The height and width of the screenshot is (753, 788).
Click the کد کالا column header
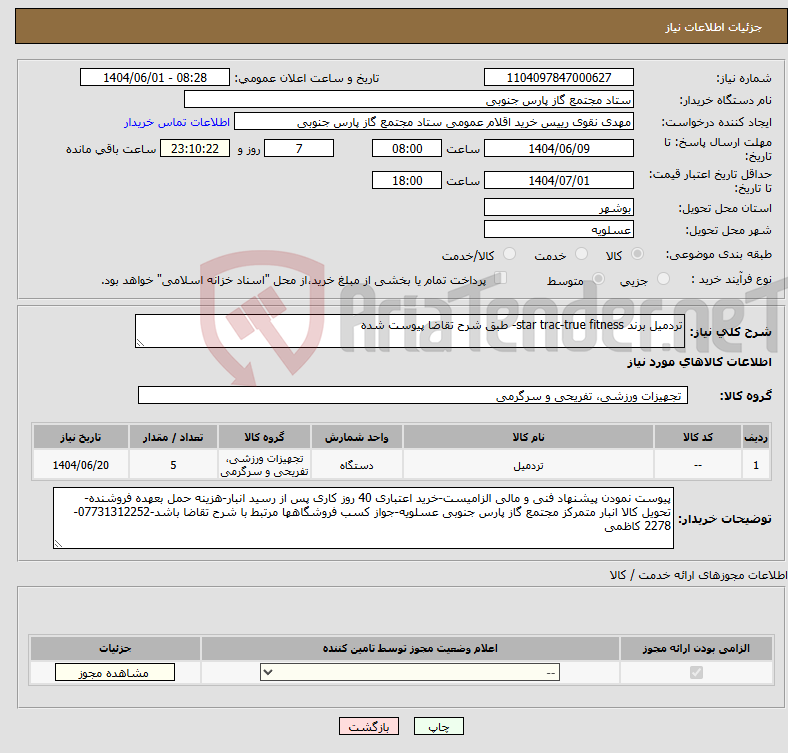(x=698, y=437)
